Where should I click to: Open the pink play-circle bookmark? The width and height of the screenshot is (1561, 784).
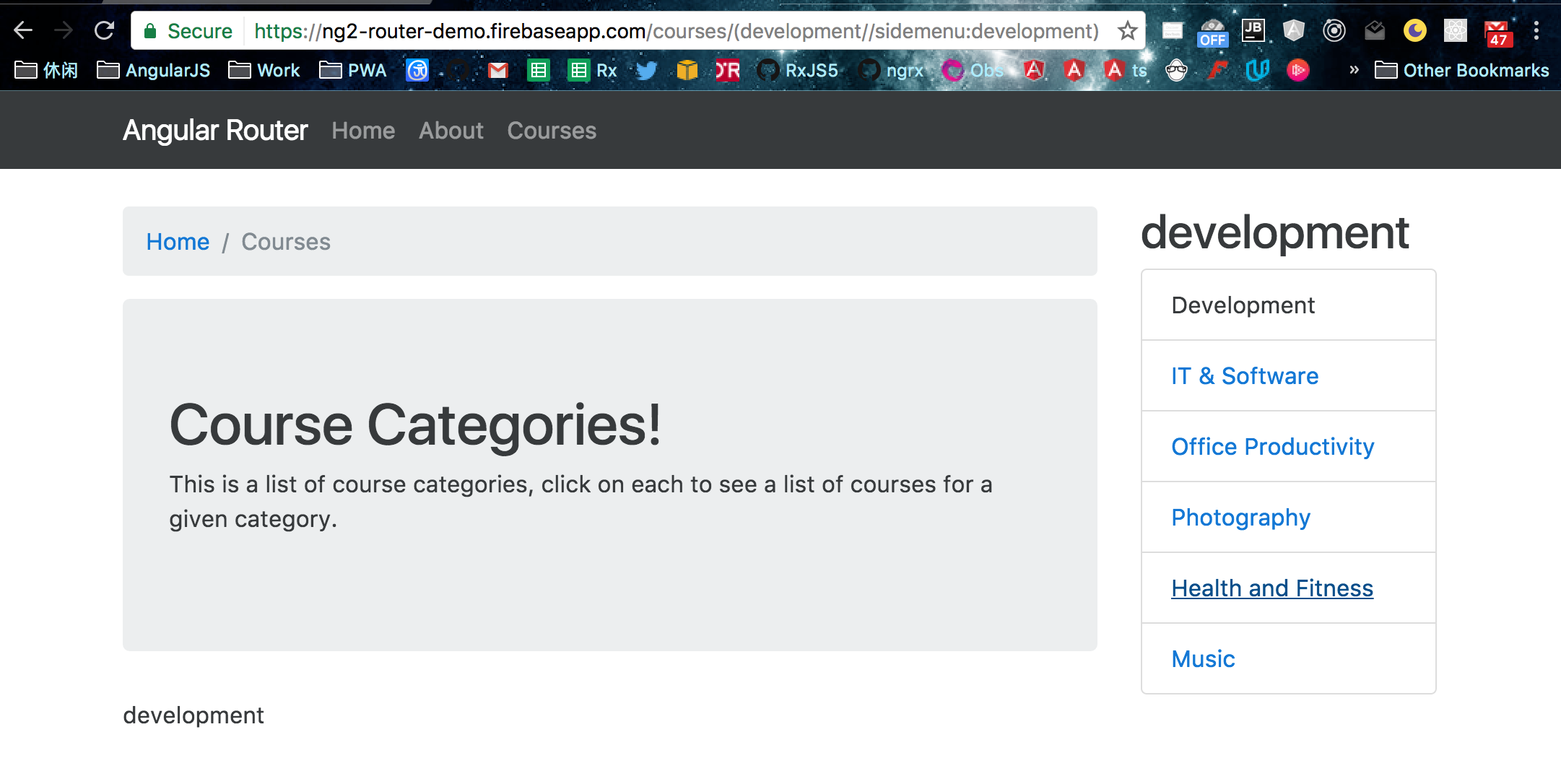[x=1297, y=70]
